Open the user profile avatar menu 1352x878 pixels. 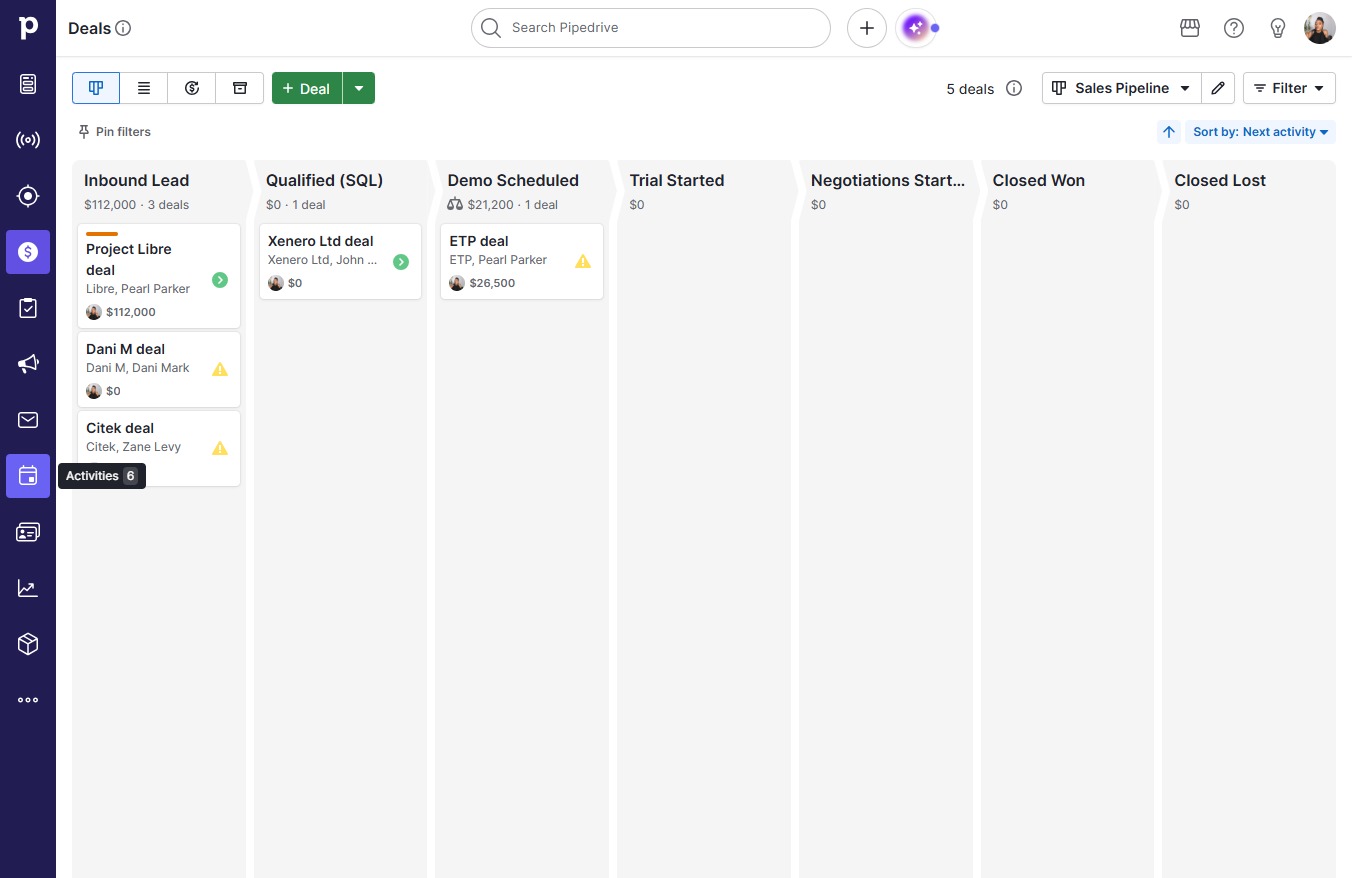coord(1320,28)
